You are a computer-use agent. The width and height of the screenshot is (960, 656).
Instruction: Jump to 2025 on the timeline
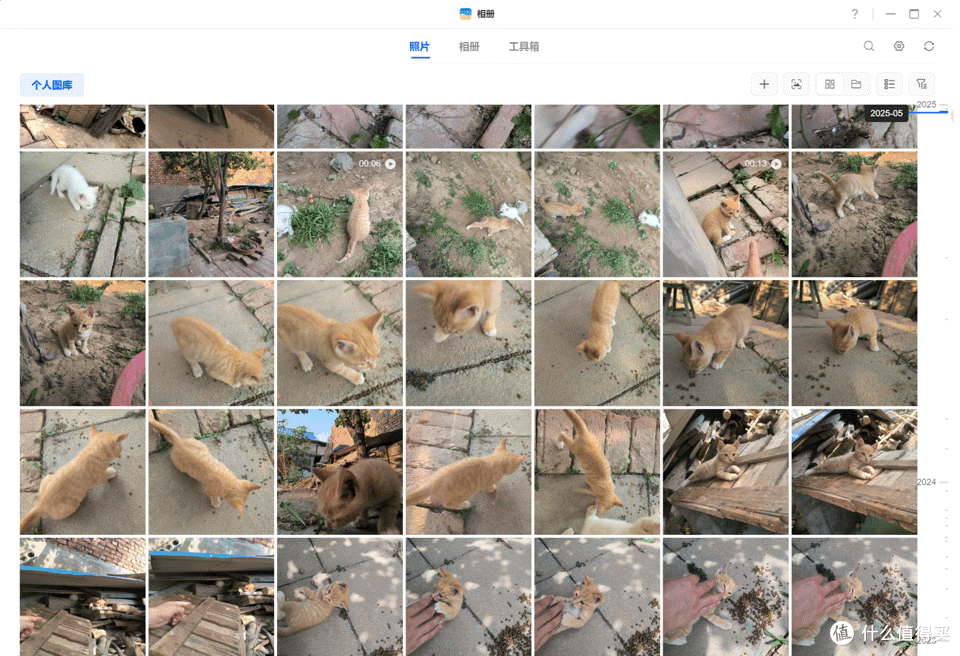[x=926, y=105]
